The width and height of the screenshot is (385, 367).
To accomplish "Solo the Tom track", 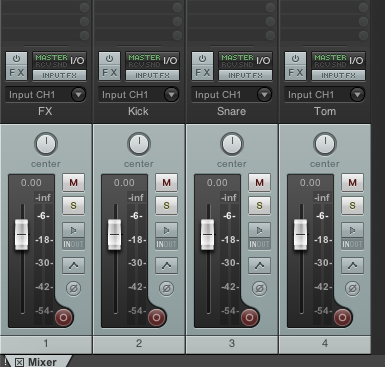I will (352, 205).
